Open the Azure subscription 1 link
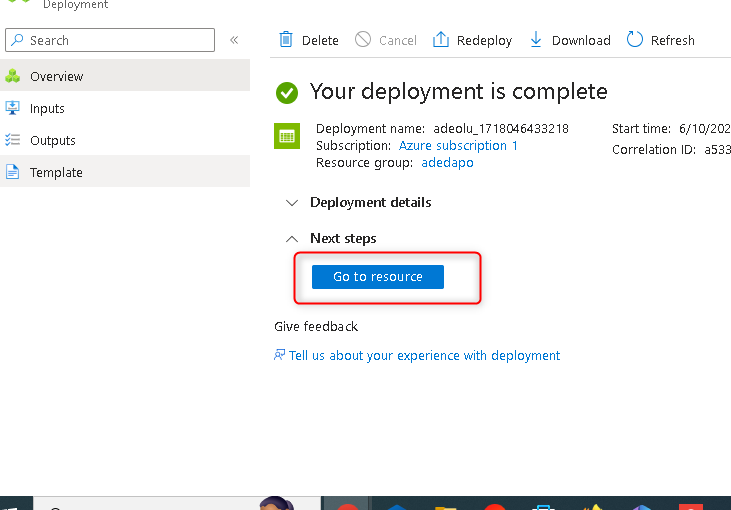Screen dimensions: 731x510 [458, 145]
